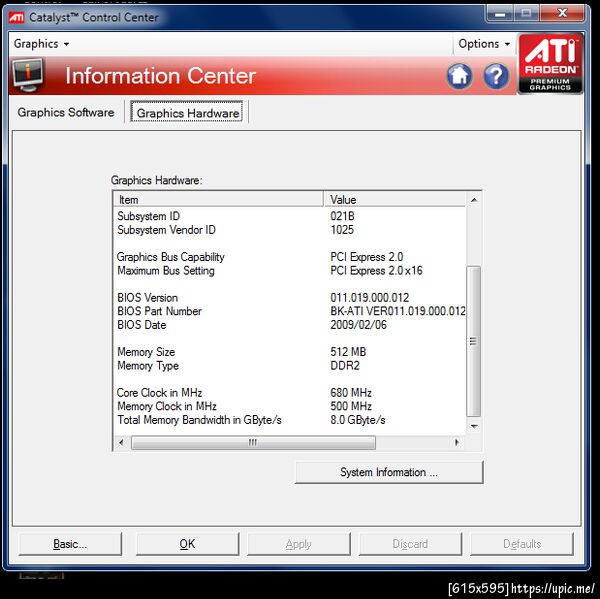This screenshot has width=600, height=599.
Task: Select the BIOS Part Number row
Action: 290,311
